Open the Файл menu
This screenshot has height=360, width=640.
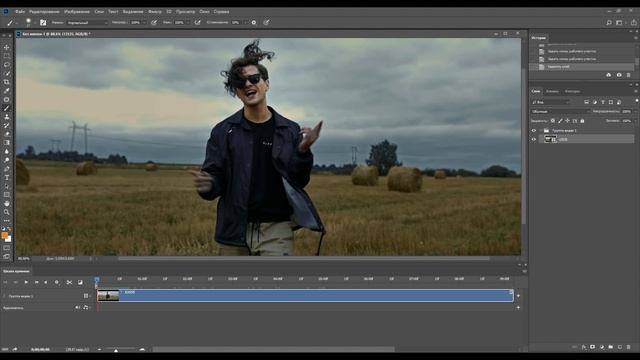coord(20,11)
